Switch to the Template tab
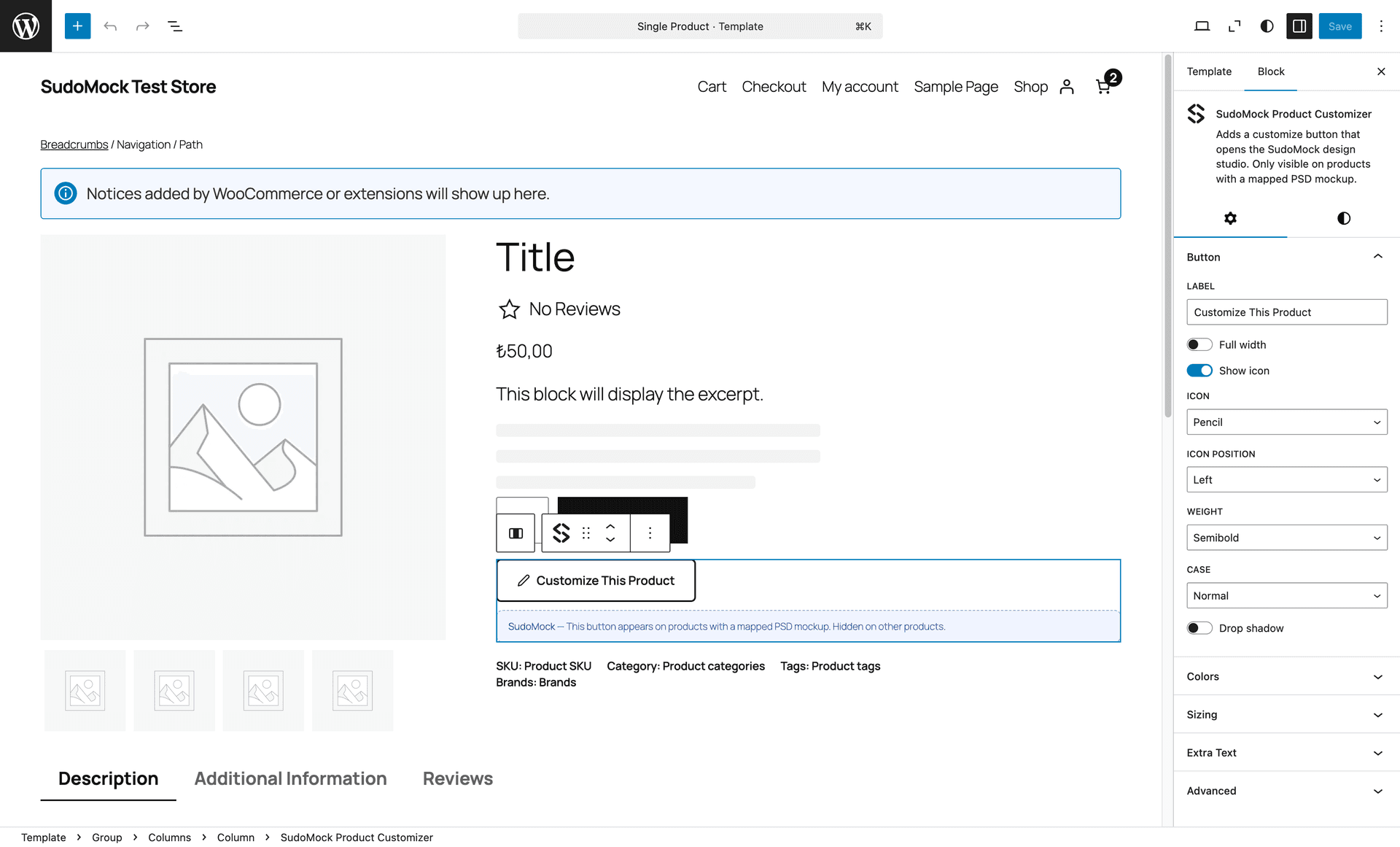The height and width of the screenshot is (847, 1400). coord(1208,71)
